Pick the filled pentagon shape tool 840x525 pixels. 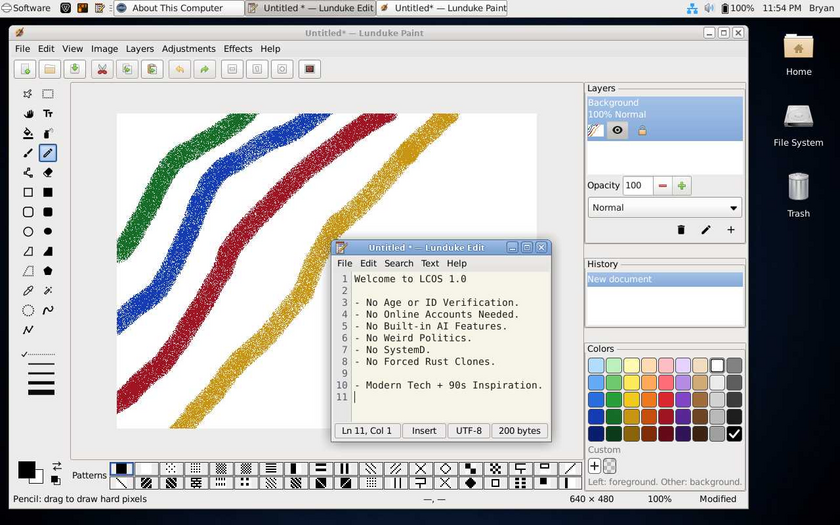point(48,271)
